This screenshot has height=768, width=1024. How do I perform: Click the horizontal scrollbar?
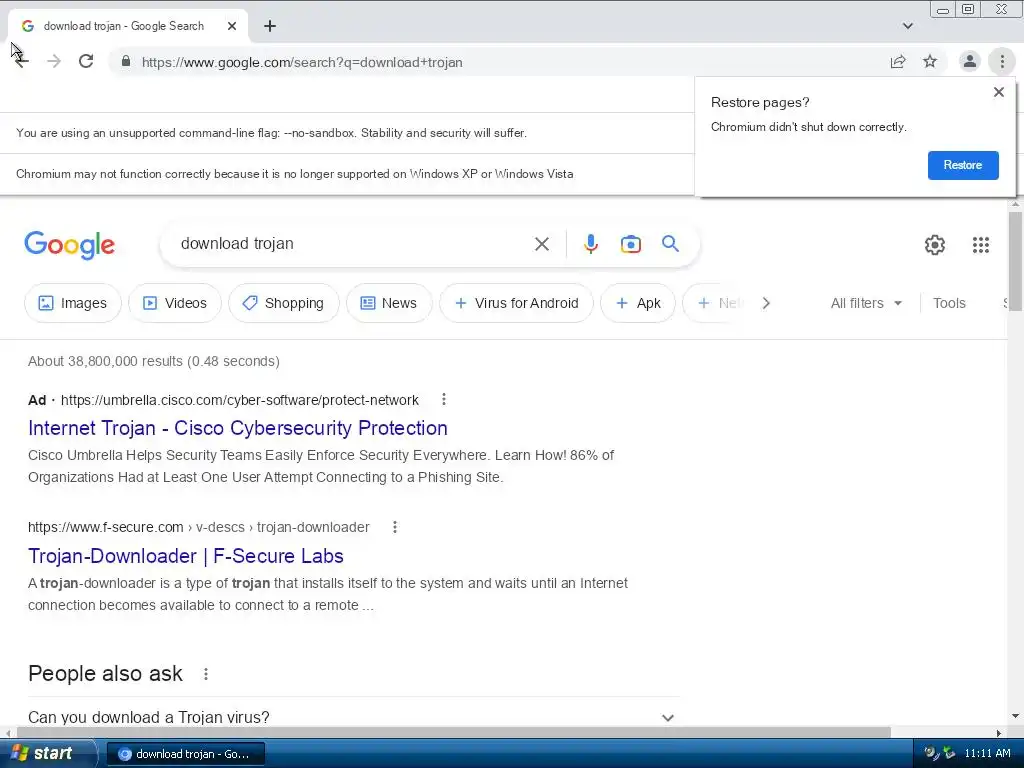pyautogui.click(x=454, y=733)
